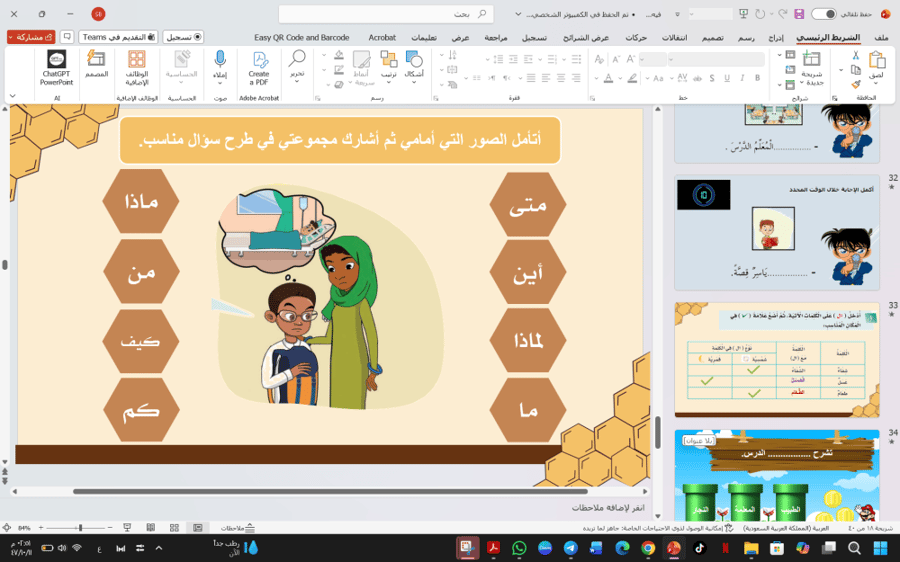Open the Add-ins (الوظائف الإضافية) icon
The width and height of the screenshot is (900, 562).
(x=137, y=68)
